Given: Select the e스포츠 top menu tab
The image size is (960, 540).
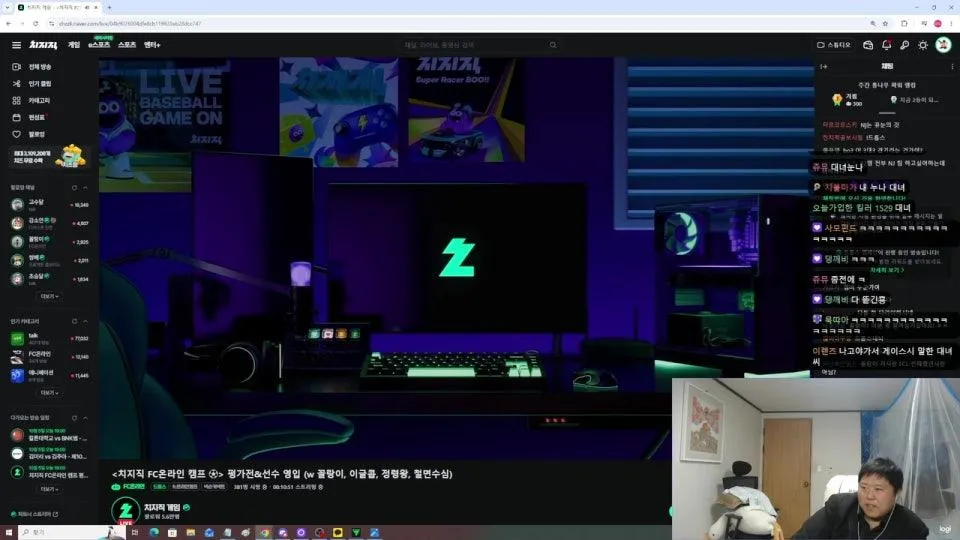Looking at the screenshot, I should pyautogui.click(x=99, y=45).
